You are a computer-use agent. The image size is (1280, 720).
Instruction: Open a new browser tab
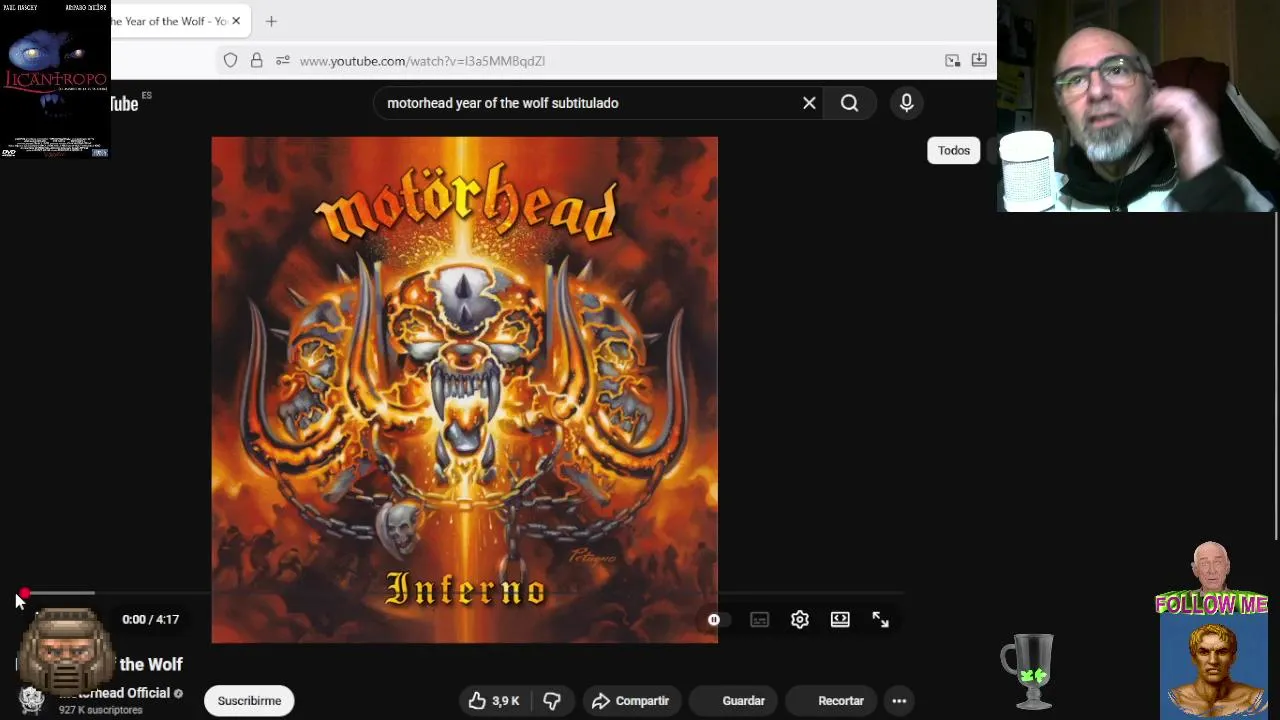[x=271, y=21]
